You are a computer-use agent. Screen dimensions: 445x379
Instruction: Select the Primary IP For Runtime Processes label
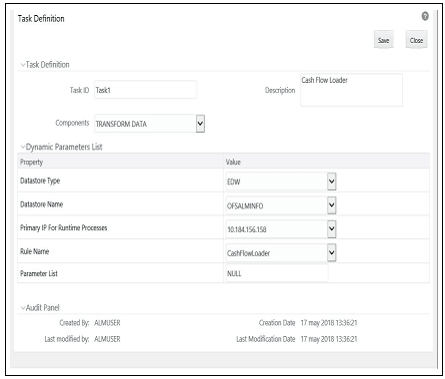63,228
